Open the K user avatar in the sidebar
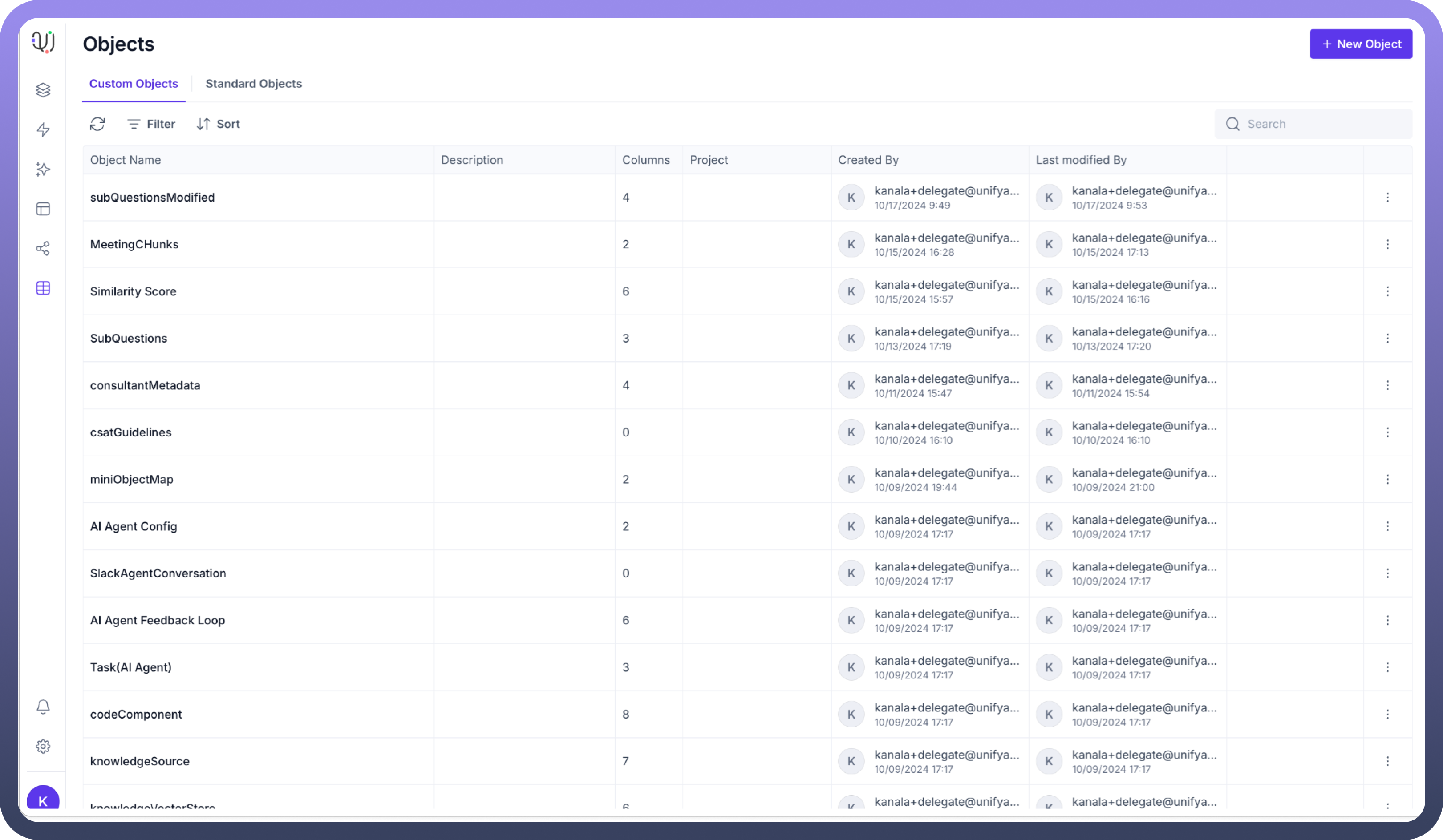 [x=43, y=800]
